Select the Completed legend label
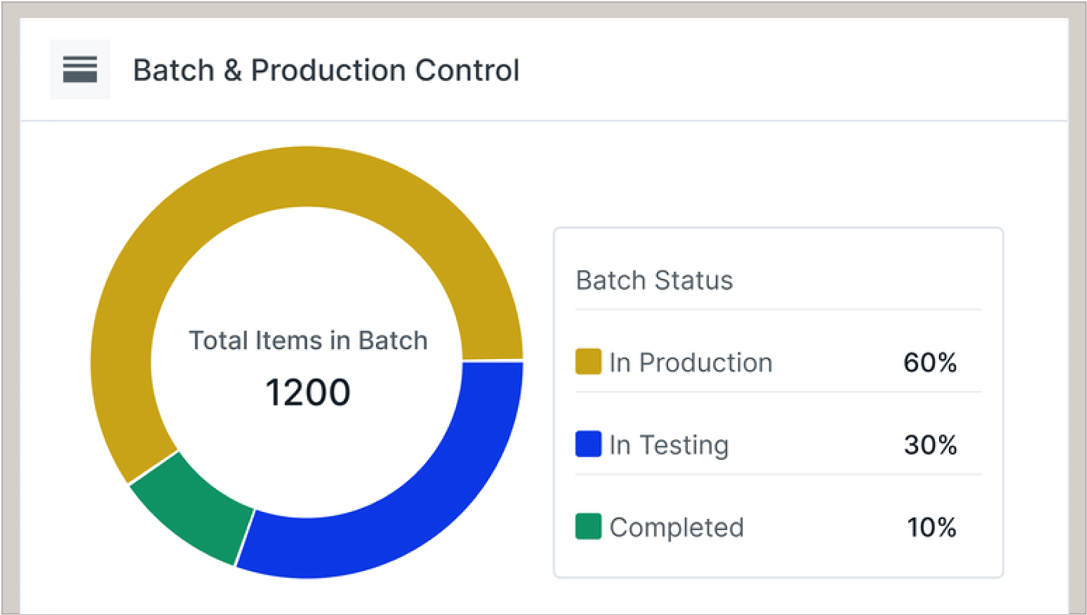This screenshot has height=615, width=1087. pos(676,528)
